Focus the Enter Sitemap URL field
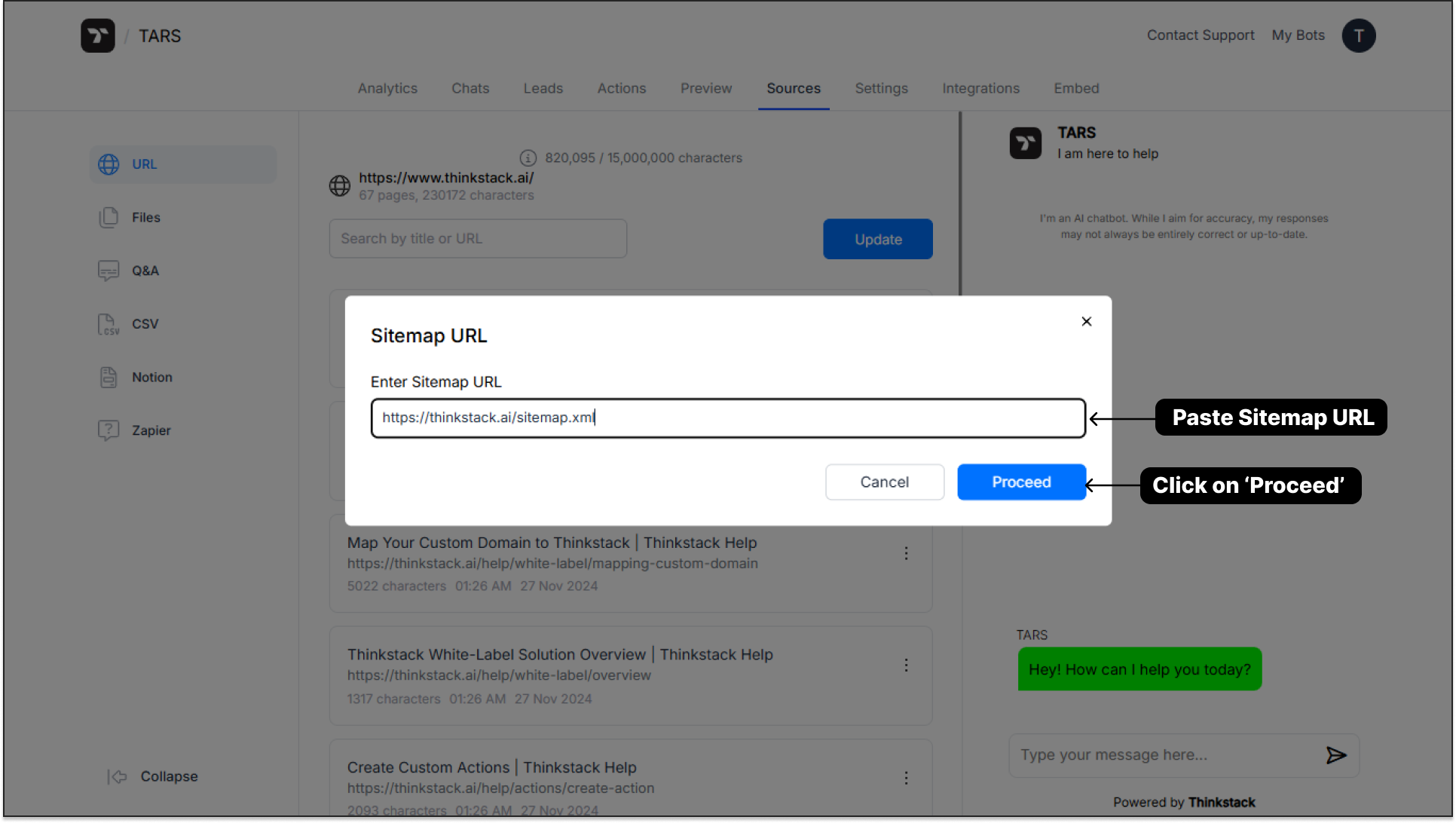Screen dimensions: 1456x823 click(728, 418)
